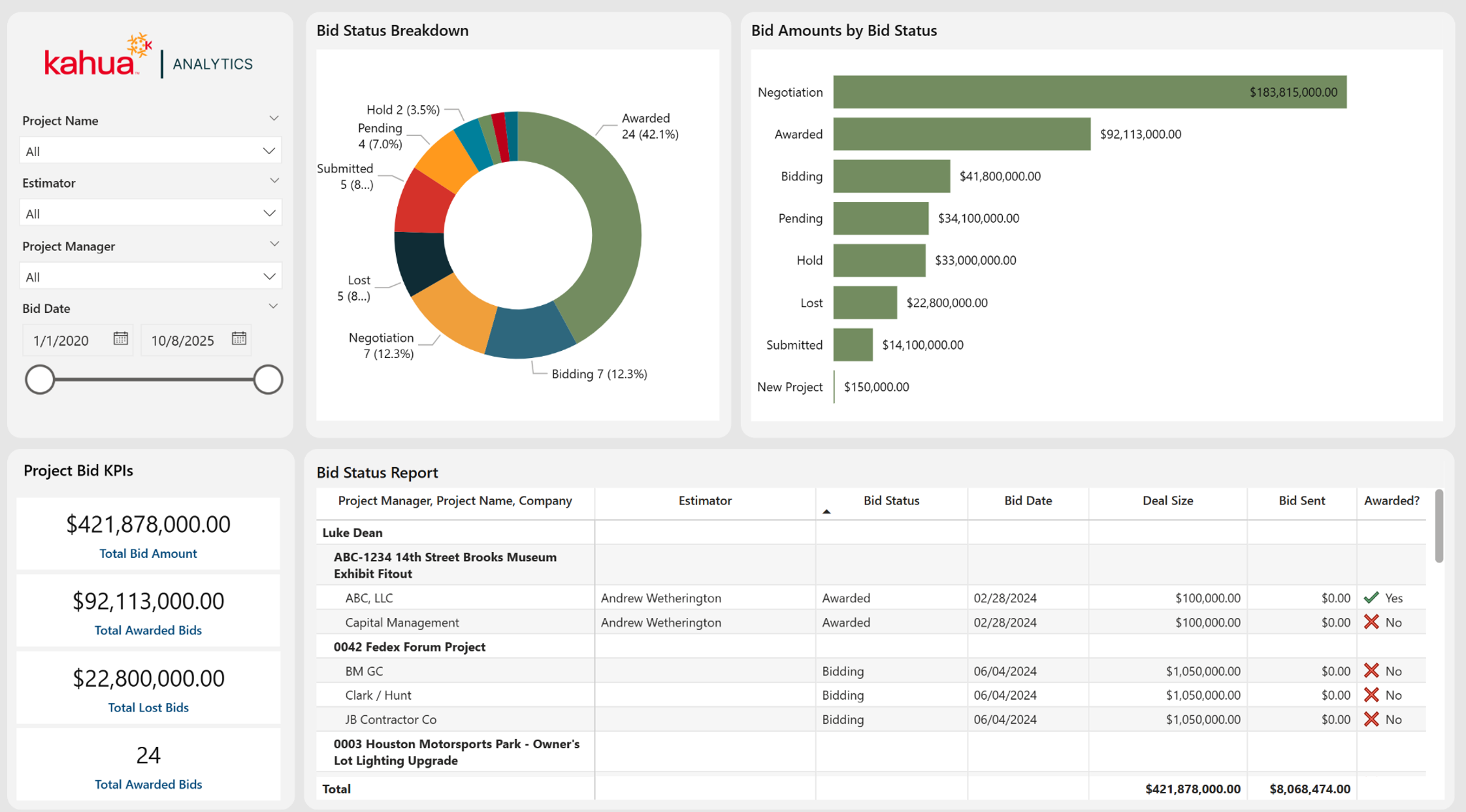Open the end date calendar picker icon
This screenshot has width=1466, height=812.
click(239, 339)
